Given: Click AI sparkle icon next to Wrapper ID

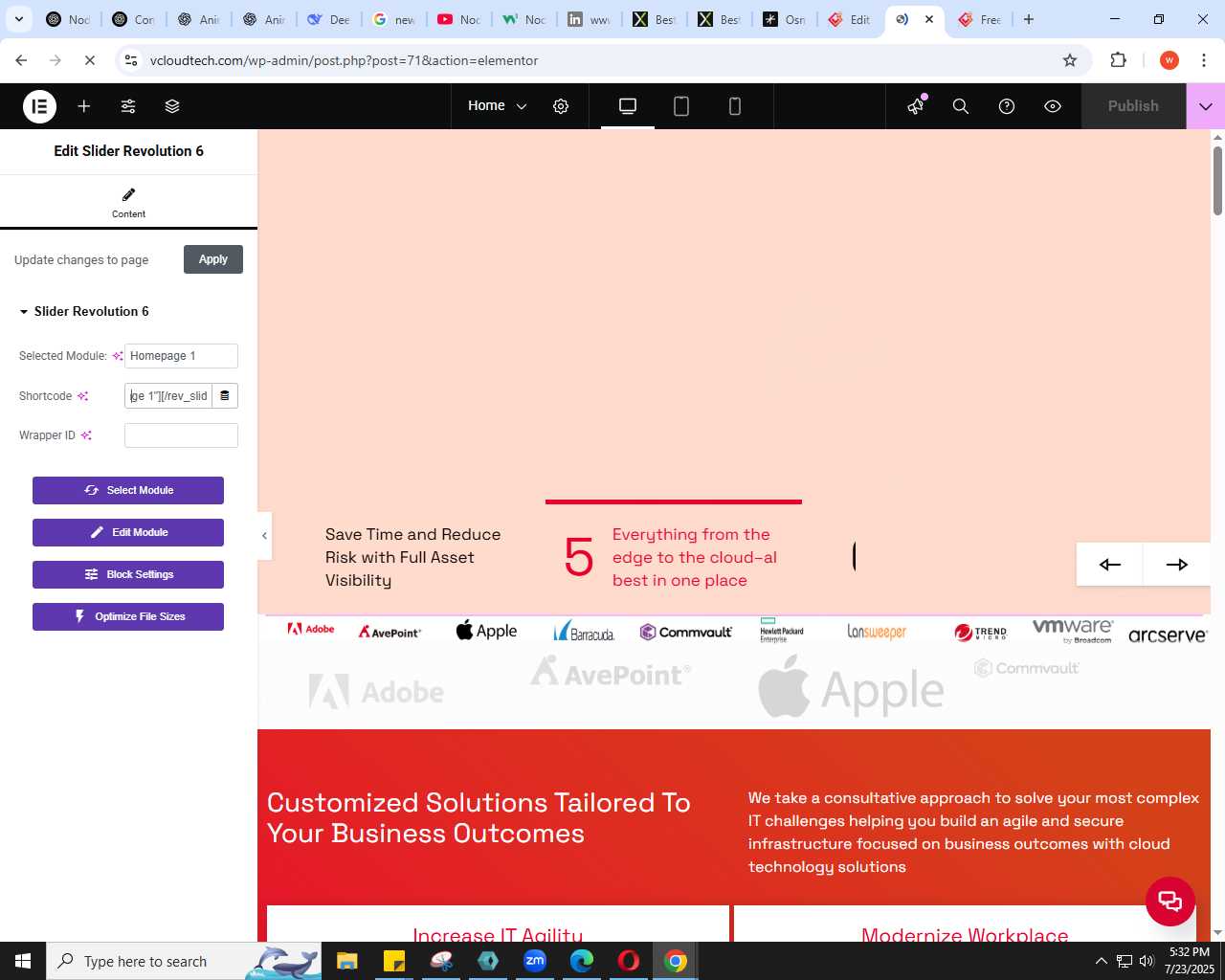Looking at the screenshot, I should (x=86, y=435).
